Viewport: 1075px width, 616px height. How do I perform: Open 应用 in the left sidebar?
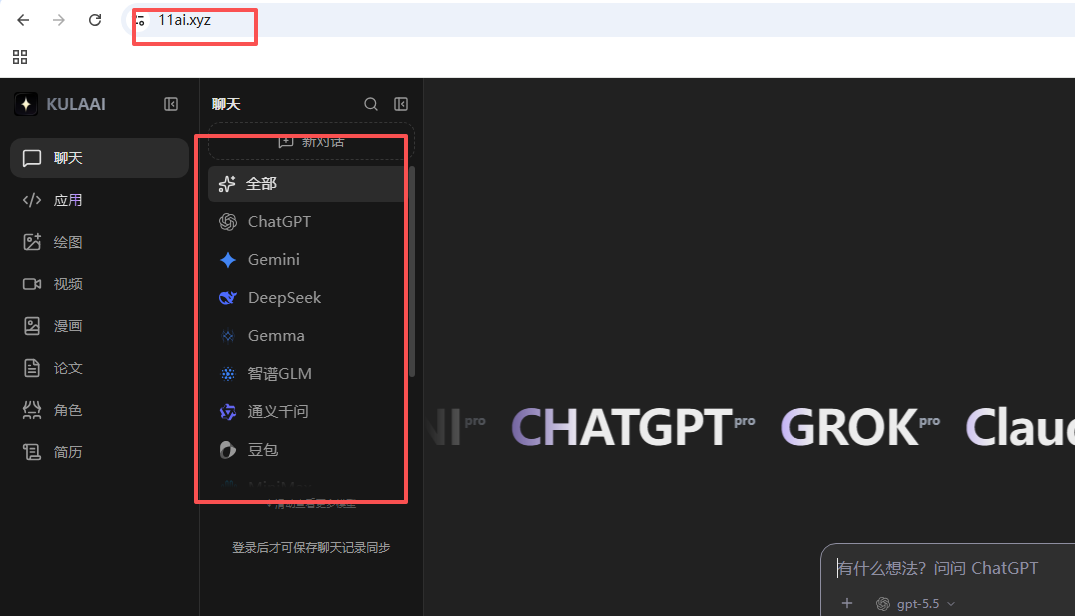pos(99,200)
